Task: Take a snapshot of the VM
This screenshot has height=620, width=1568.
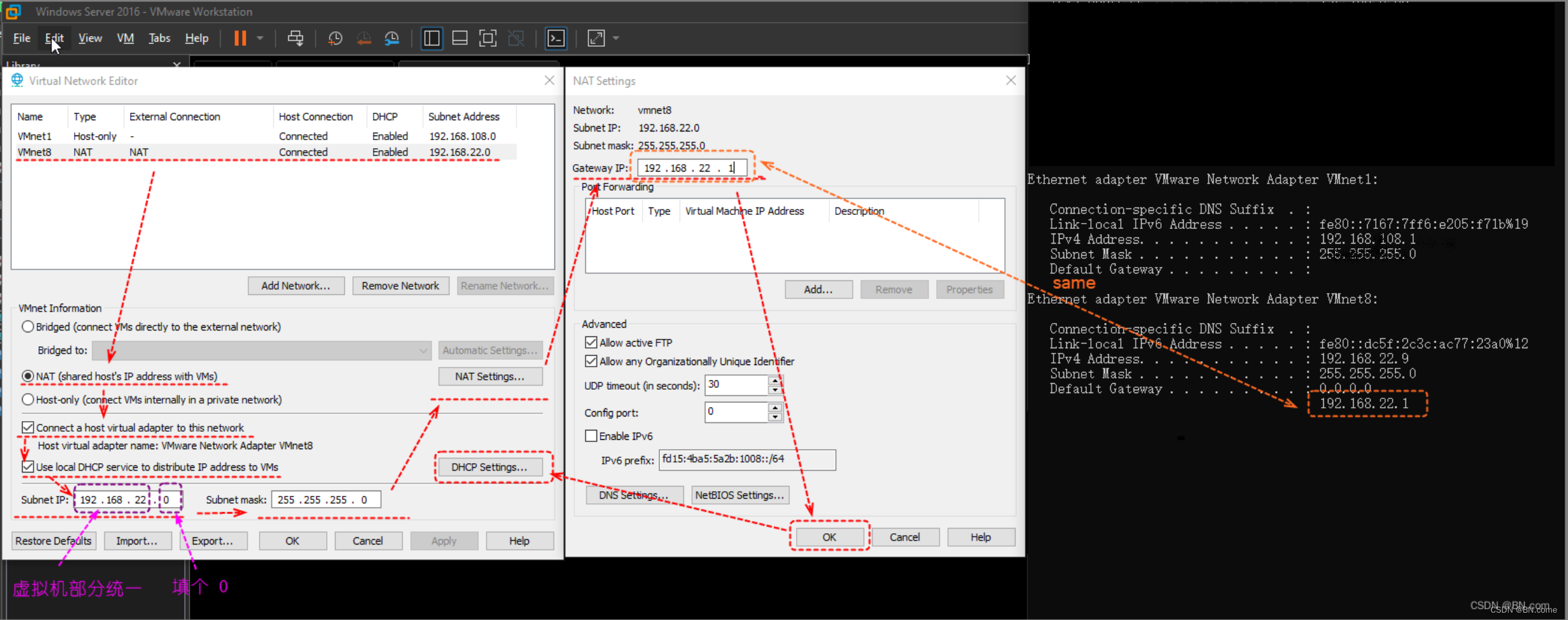Action: click(335, 38)
